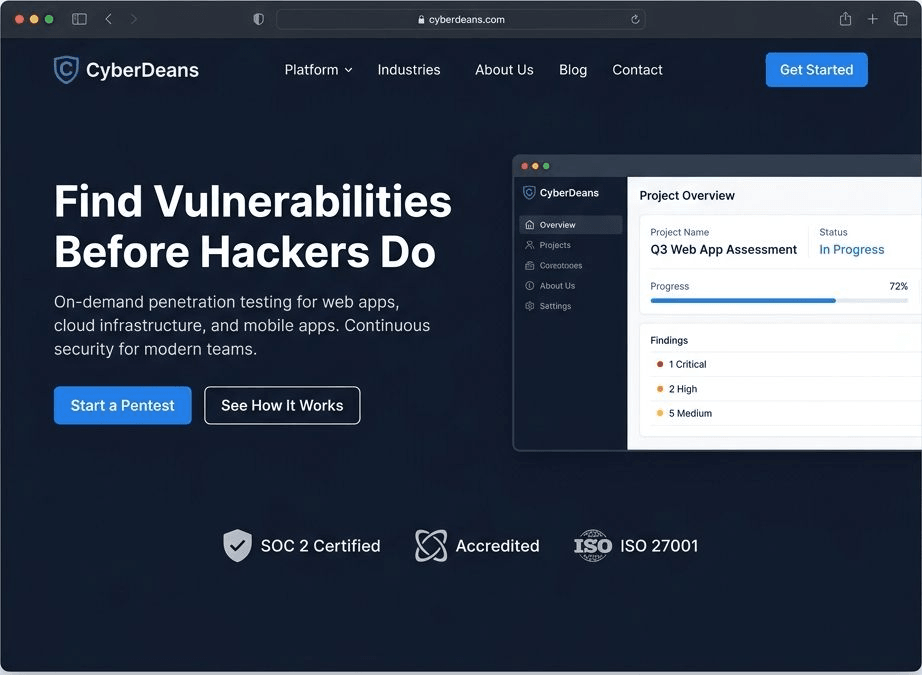Click the Overview home icon in dashboard sidebar
The width and height of the screenshot is (922, 675).
[x=529, y=225]
